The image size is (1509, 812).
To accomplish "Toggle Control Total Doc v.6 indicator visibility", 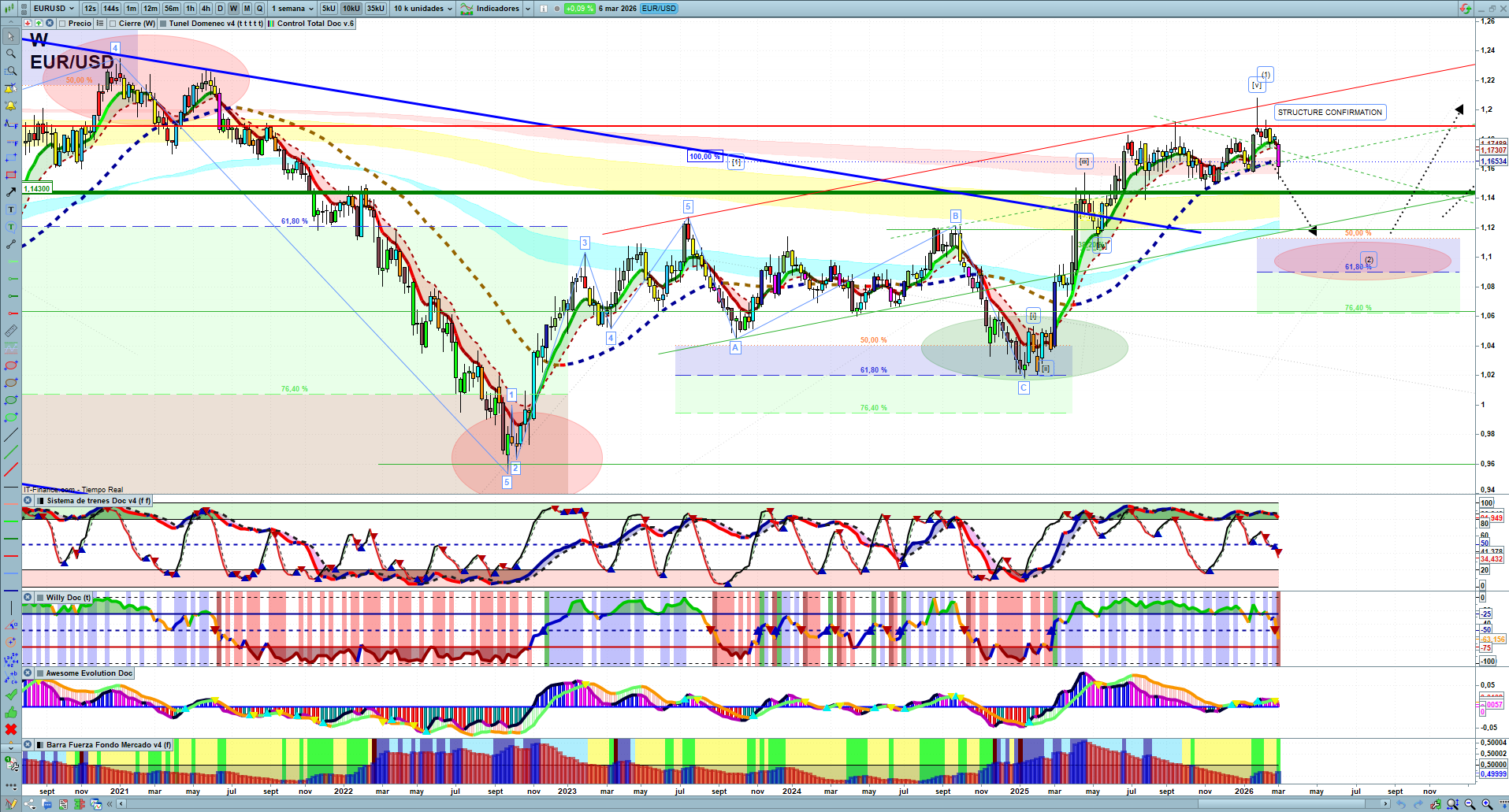I will 271,24.
